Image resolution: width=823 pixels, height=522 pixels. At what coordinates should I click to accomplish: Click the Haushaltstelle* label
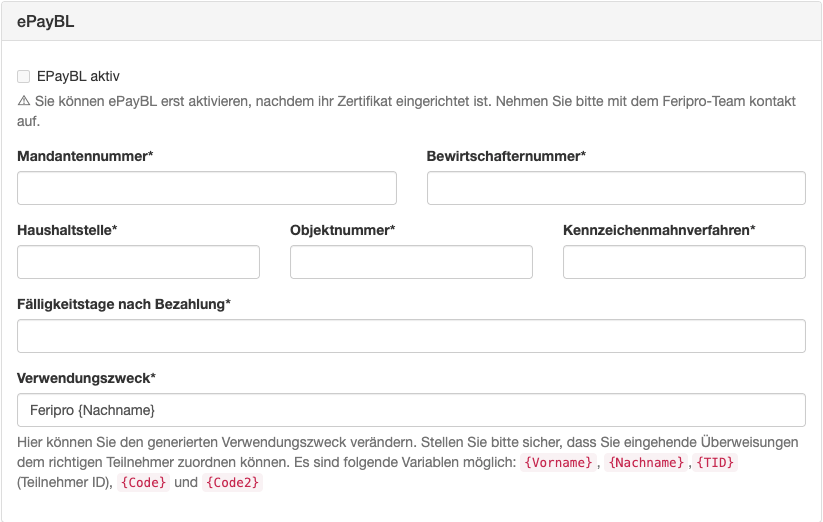(x=67, y=230)
